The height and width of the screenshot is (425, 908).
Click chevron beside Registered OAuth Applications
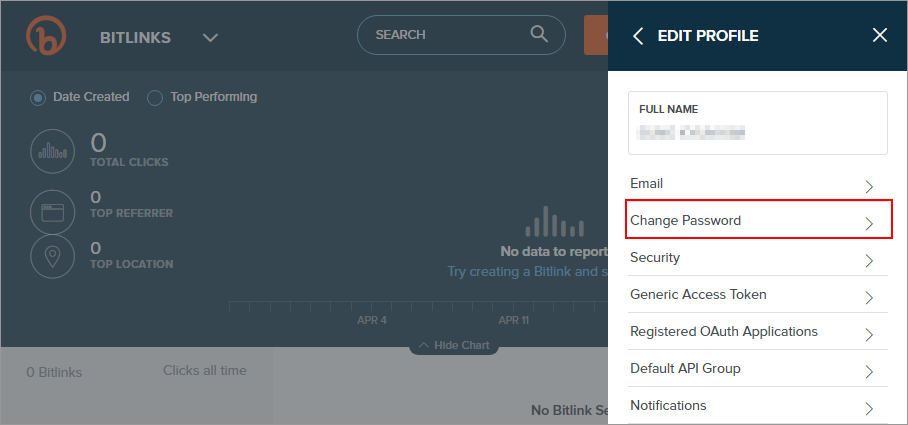tap(869, 335)
